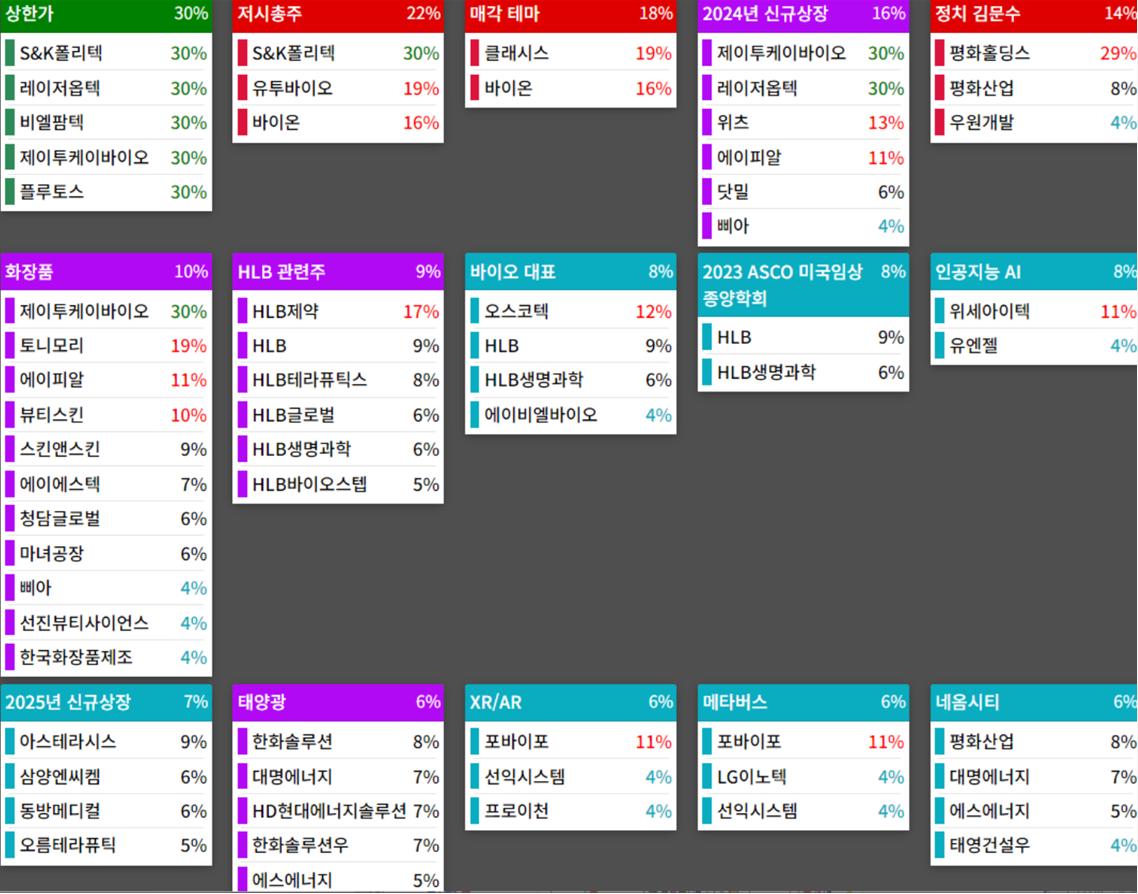The height and width of the screenshot is (894, 1138).
Task: Open the XR/AR theme header
Action: (x=570, y=702)
